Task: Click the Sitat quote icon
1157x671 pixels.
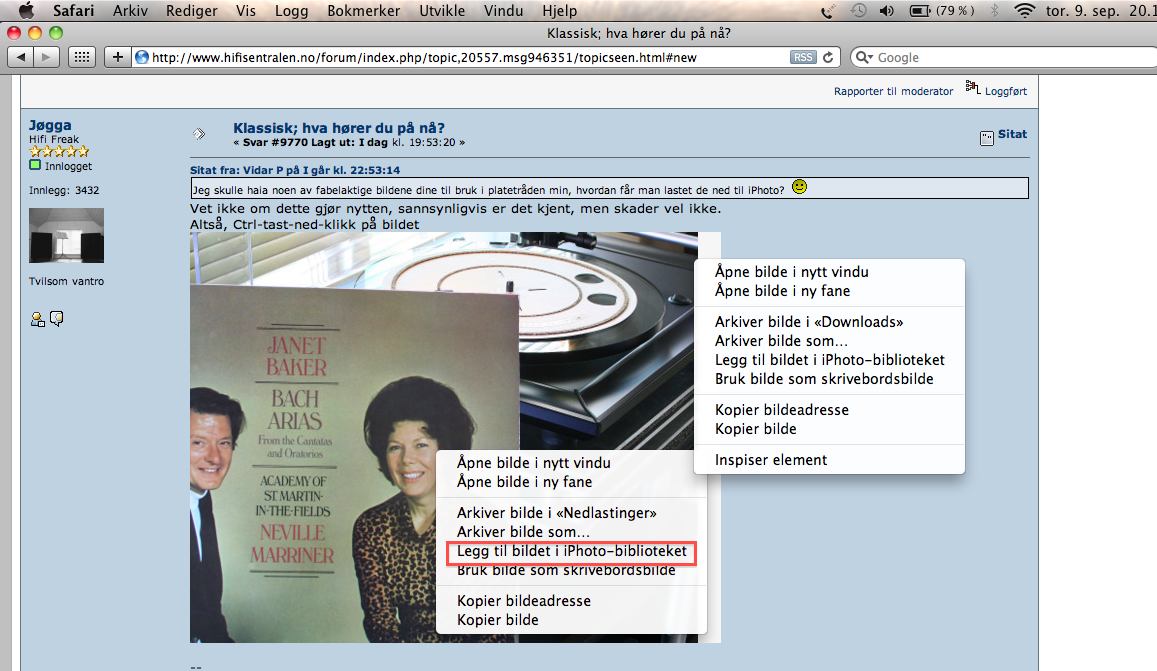Action: (x=987, y=138)
